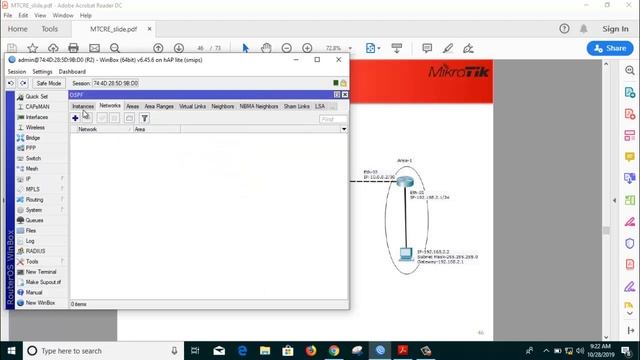Click Sign In in Acrobat
This screenshot has width=640, height=360.
click(616, 29)
